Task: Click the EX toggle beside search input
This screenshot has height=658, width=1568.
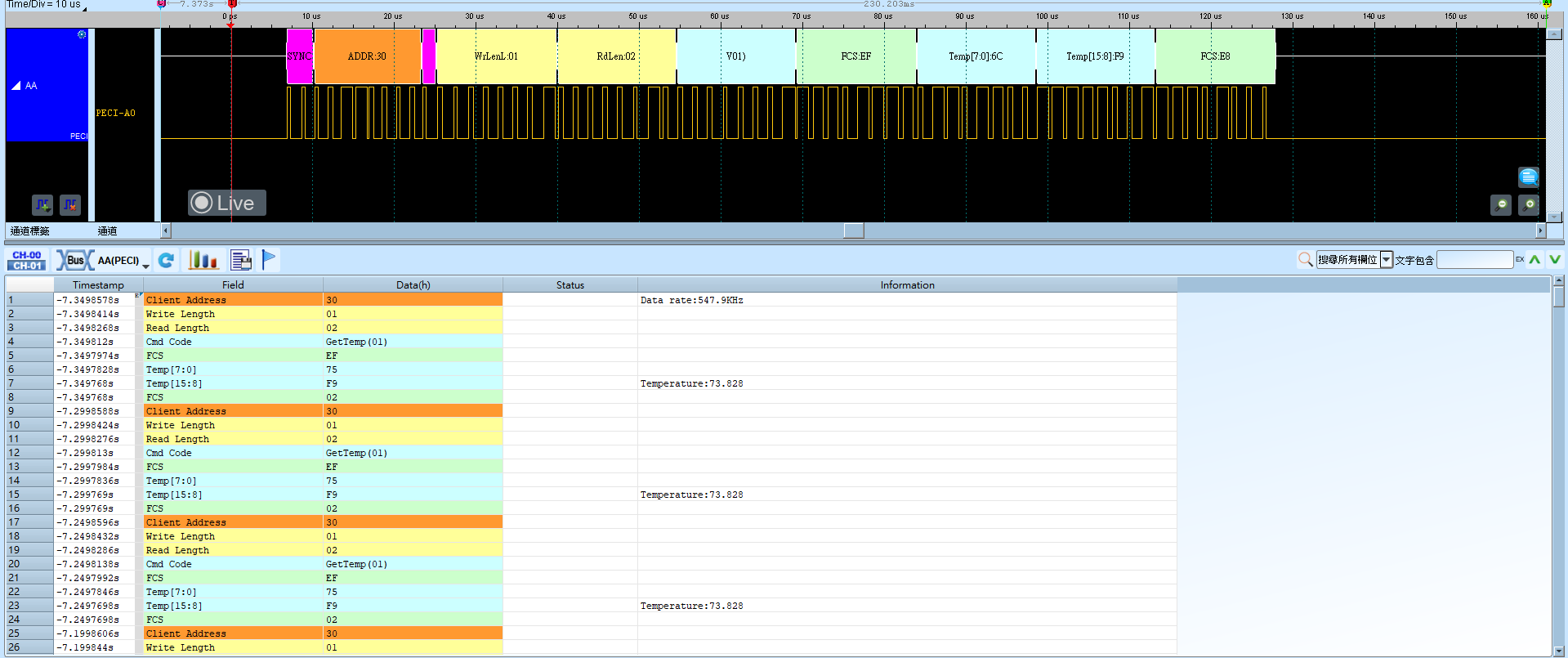Action: pyautogui.click(x=1520, y=260)
